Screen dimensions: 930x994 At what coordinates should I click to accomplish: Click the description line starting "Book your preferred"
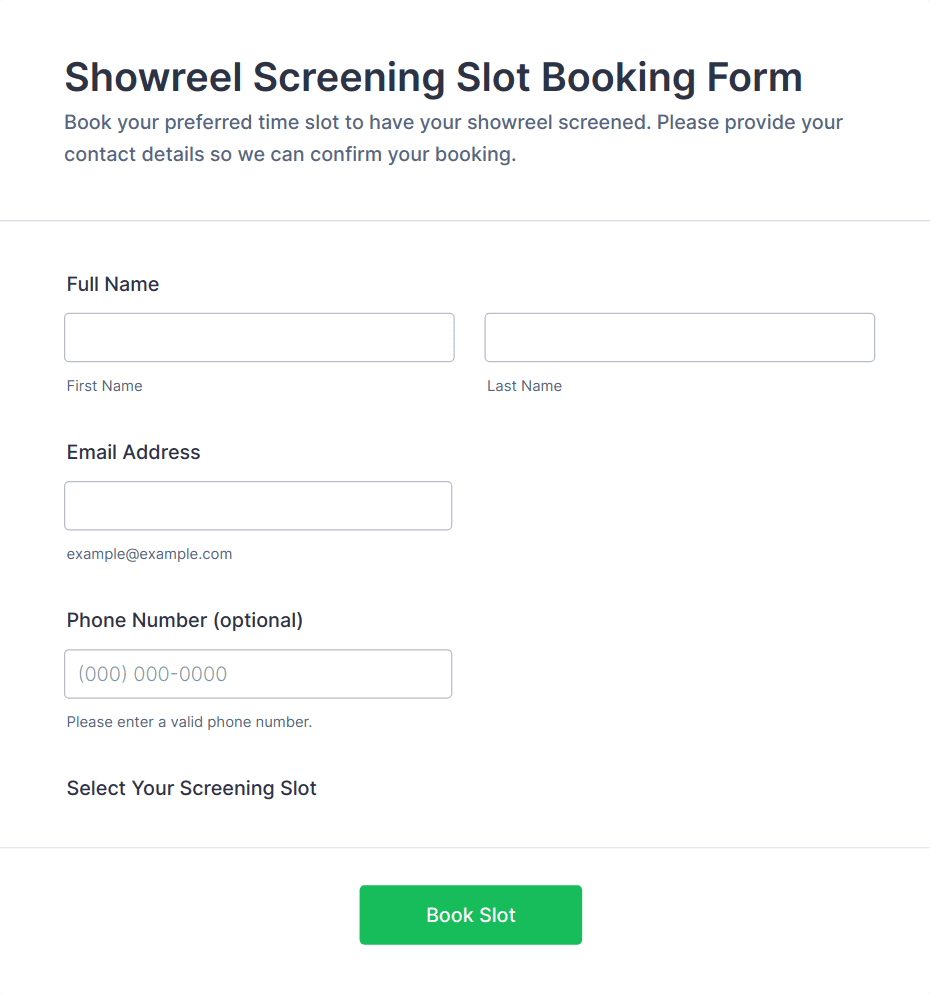point(453,123)
